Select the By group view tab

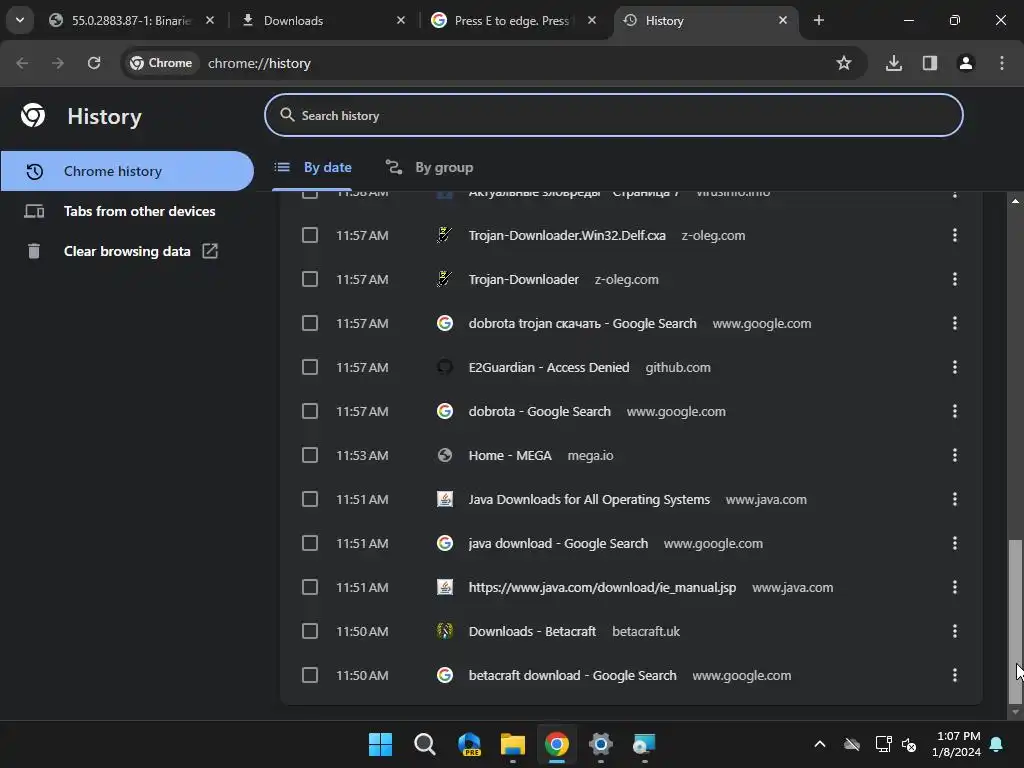[428, 167]
